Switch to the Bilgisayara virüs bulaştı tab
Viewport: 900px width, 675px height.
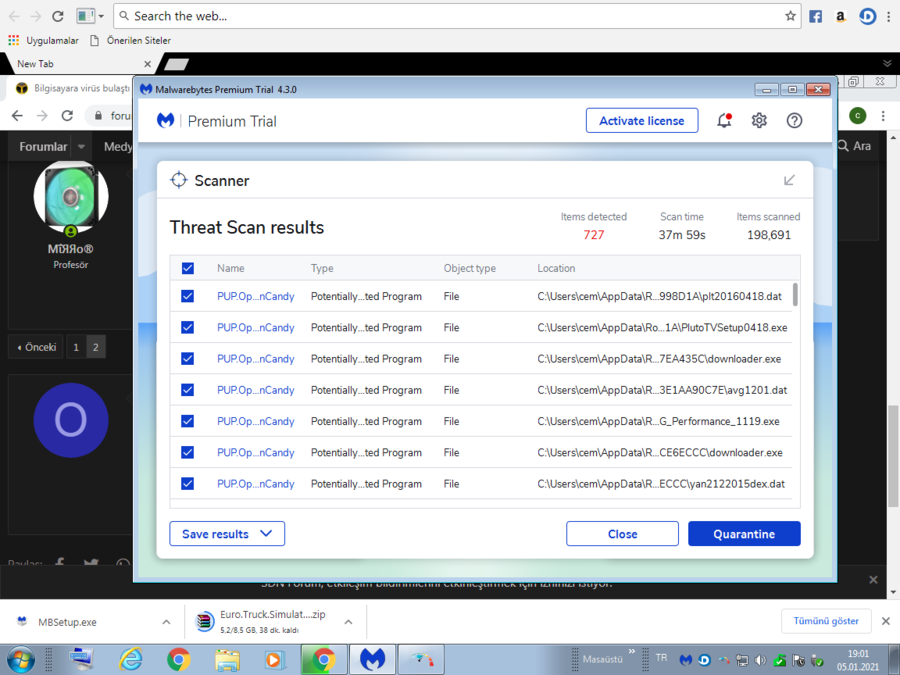coord(73,88)
